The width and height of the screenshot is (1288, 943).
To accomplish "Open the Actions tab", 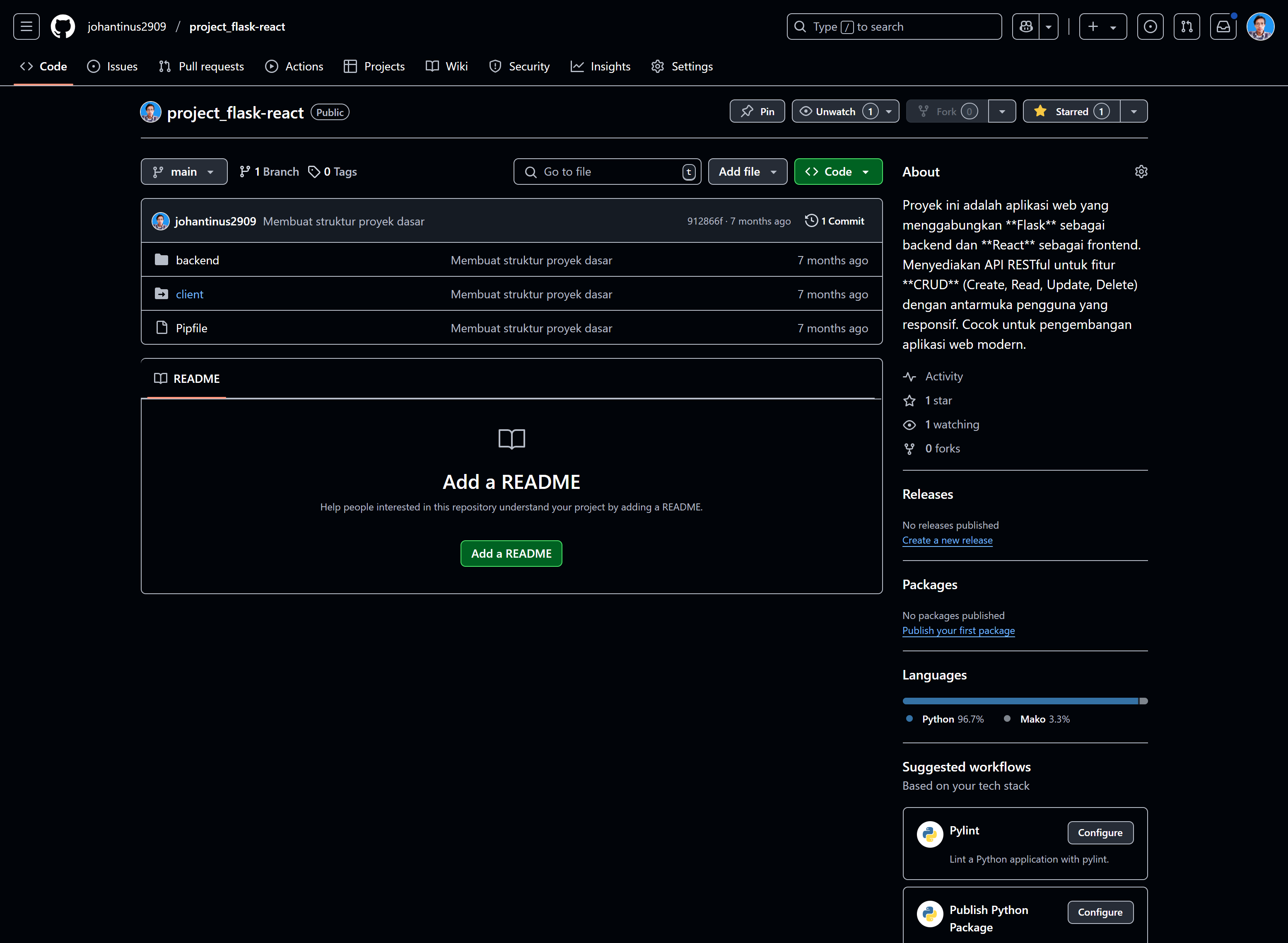I will [x=294, y=66].
